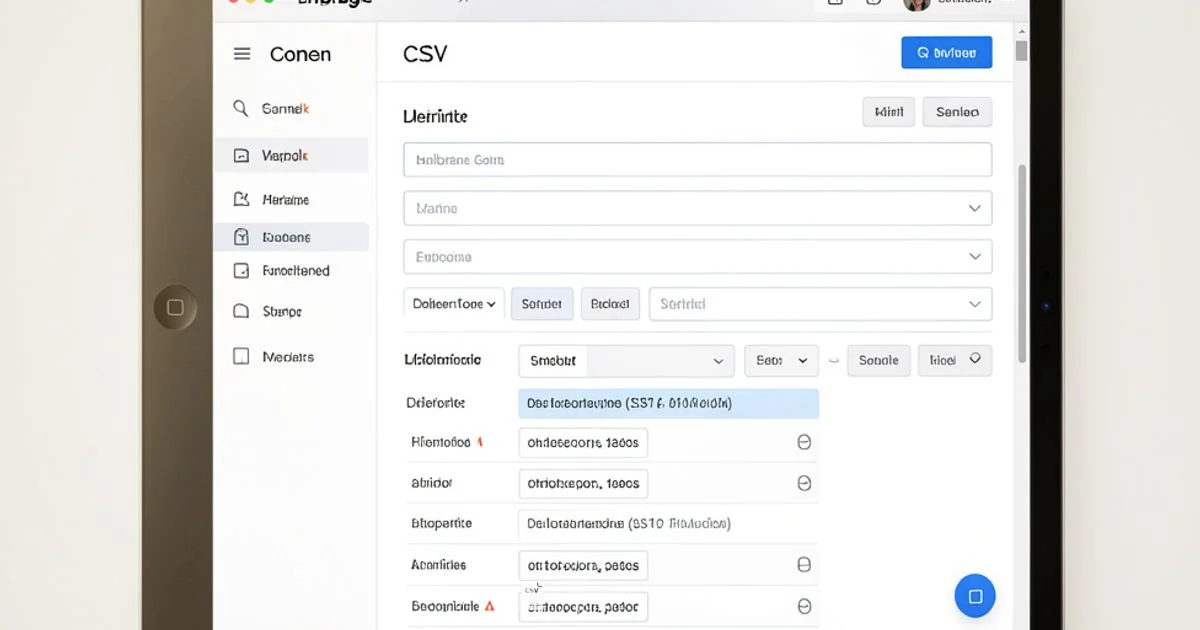
Task: Click the hamburger menu next to Conen
Action: (241, 54)
